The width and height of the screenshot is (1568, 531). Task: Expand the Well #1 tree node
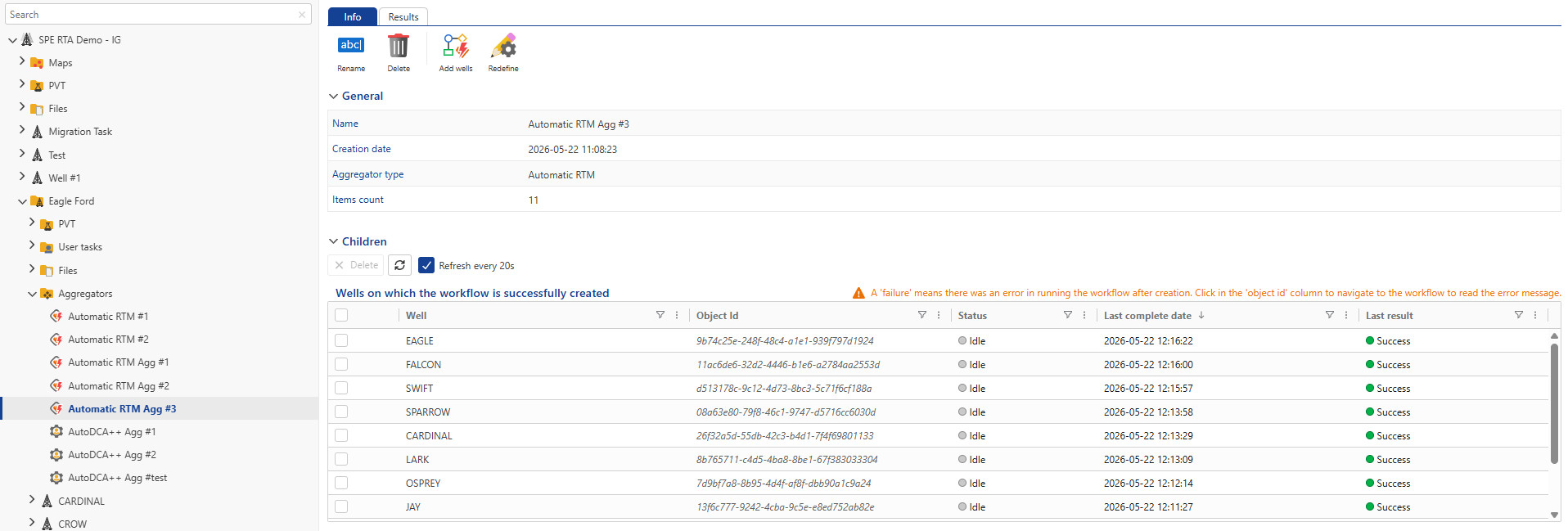click(22, 176)
